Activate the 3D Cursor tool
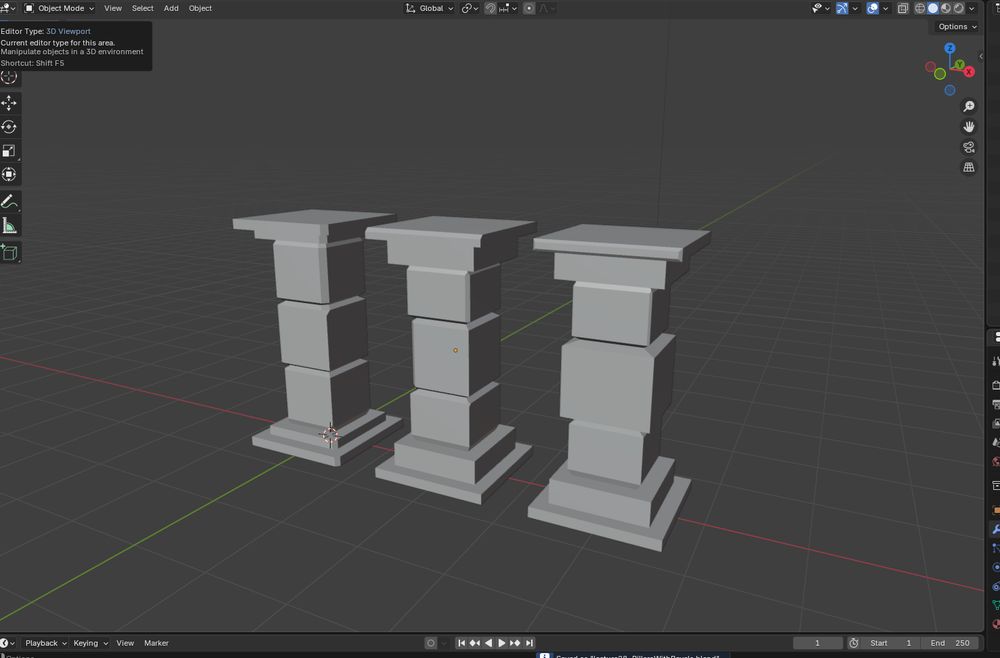 (x=9, y=78)
